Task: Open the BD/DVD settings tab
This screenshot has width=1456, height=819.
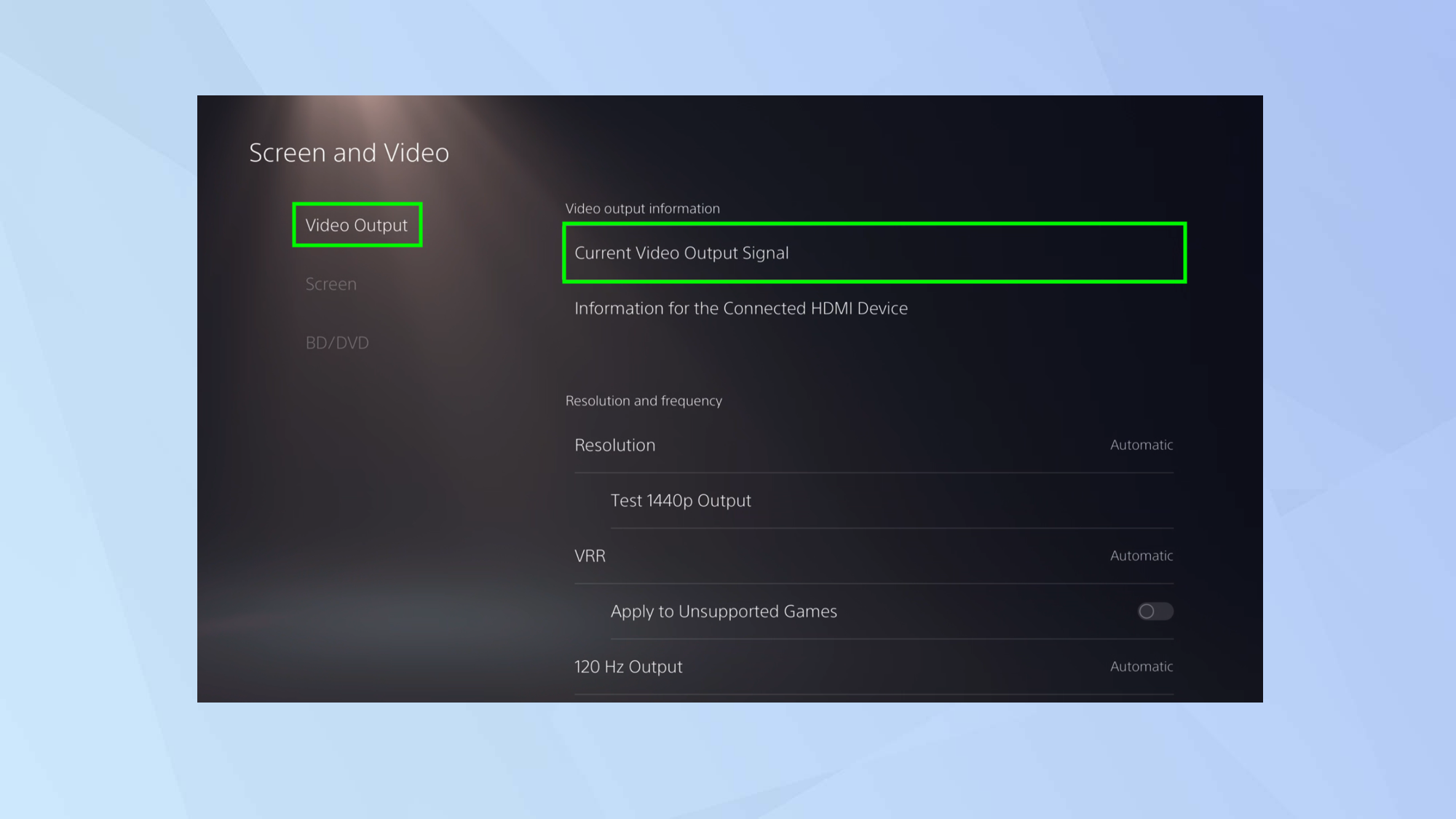Action: point(337,343)
